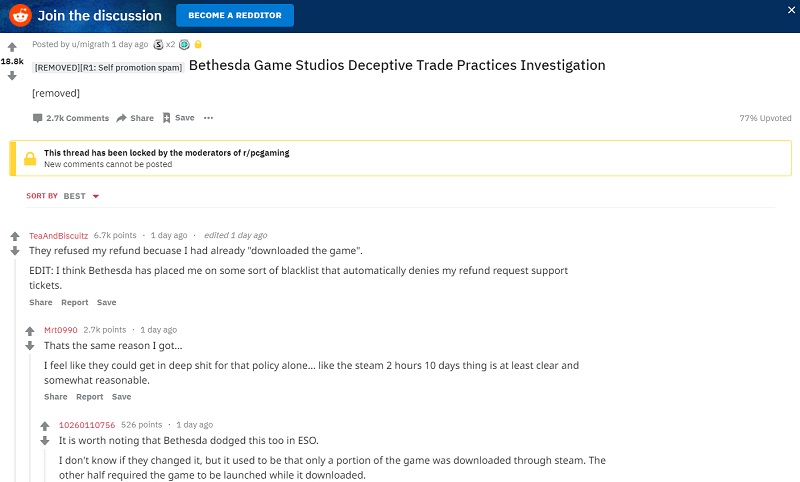Image resolution: width=800 pixels, height=482 pixels.
Task: Upvote the Bethesda investigation post
Action: click(x=12, y=47)
